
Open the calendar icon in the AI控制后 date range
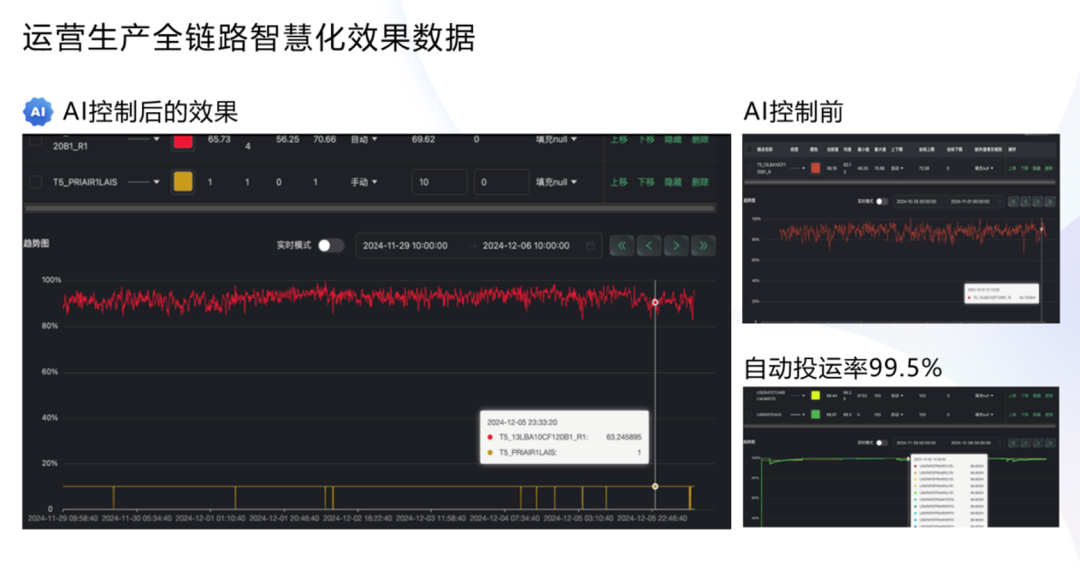tap(590, 245)
